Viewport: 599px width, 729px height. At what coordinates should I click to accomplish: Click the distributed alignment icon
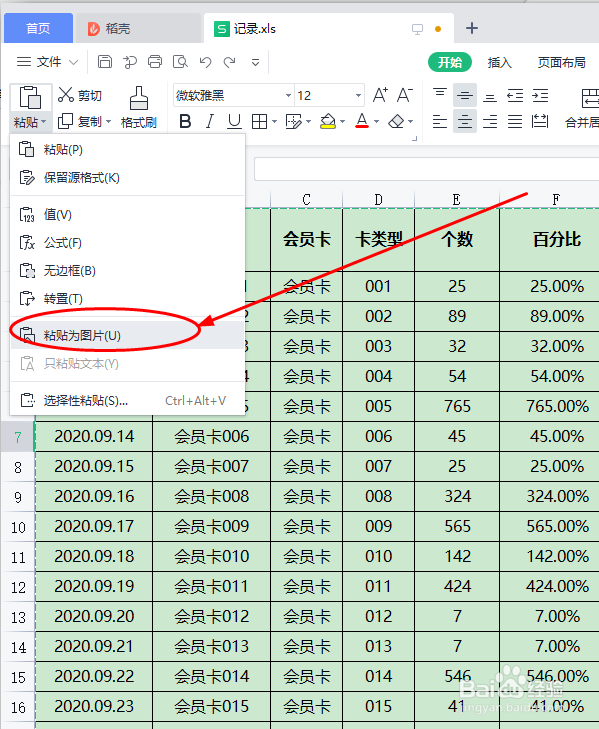pos(540,122)
